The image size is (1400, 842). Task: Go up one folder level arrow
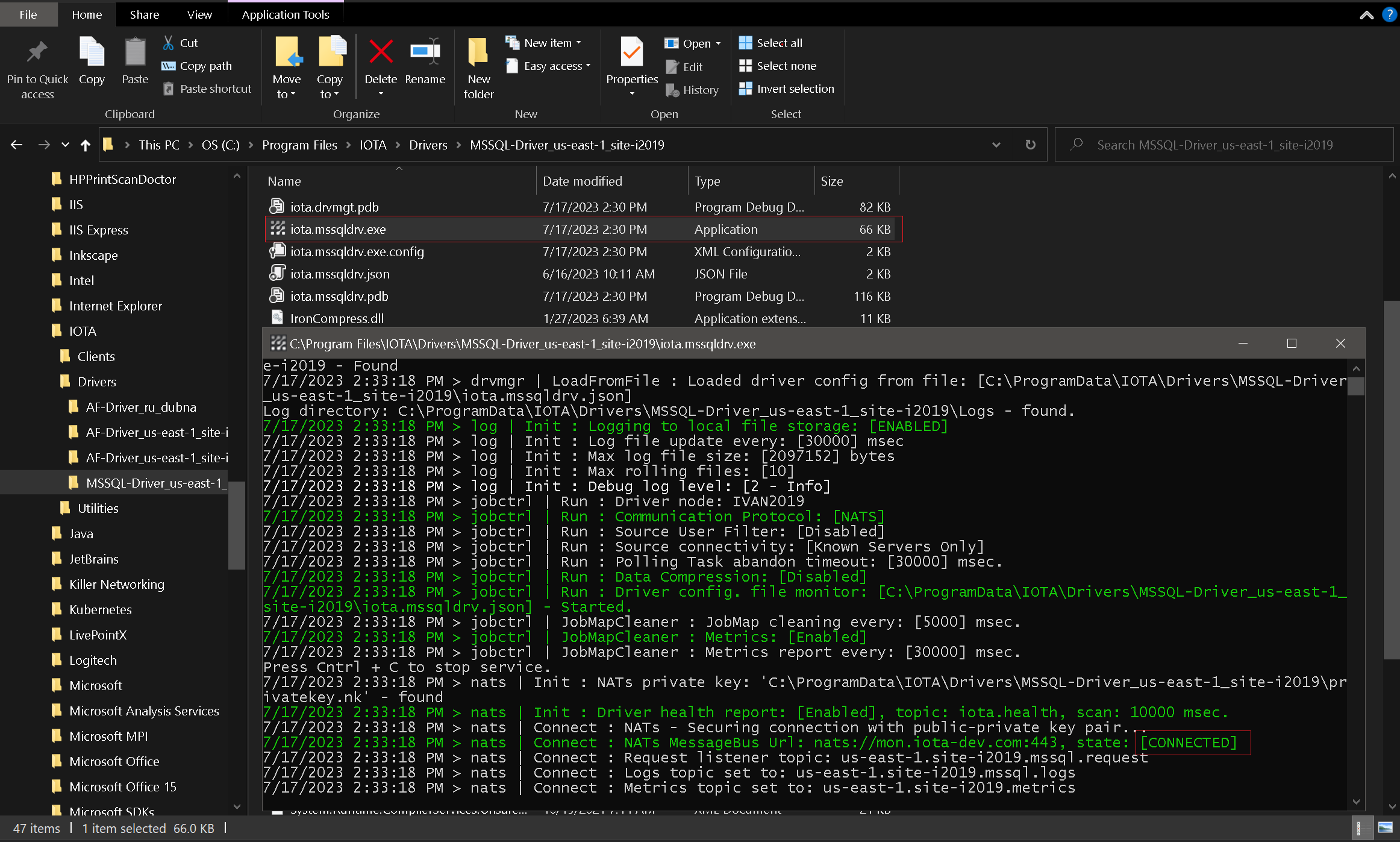(x=86, y=145)
